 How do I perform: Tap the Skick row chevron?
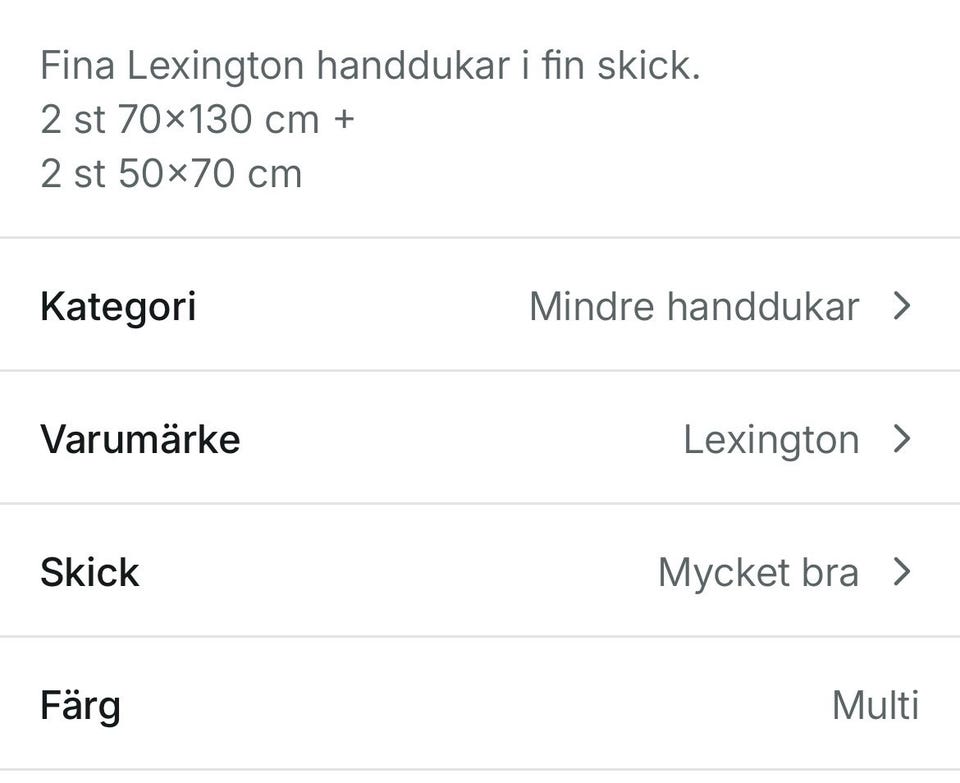point(902,572)
